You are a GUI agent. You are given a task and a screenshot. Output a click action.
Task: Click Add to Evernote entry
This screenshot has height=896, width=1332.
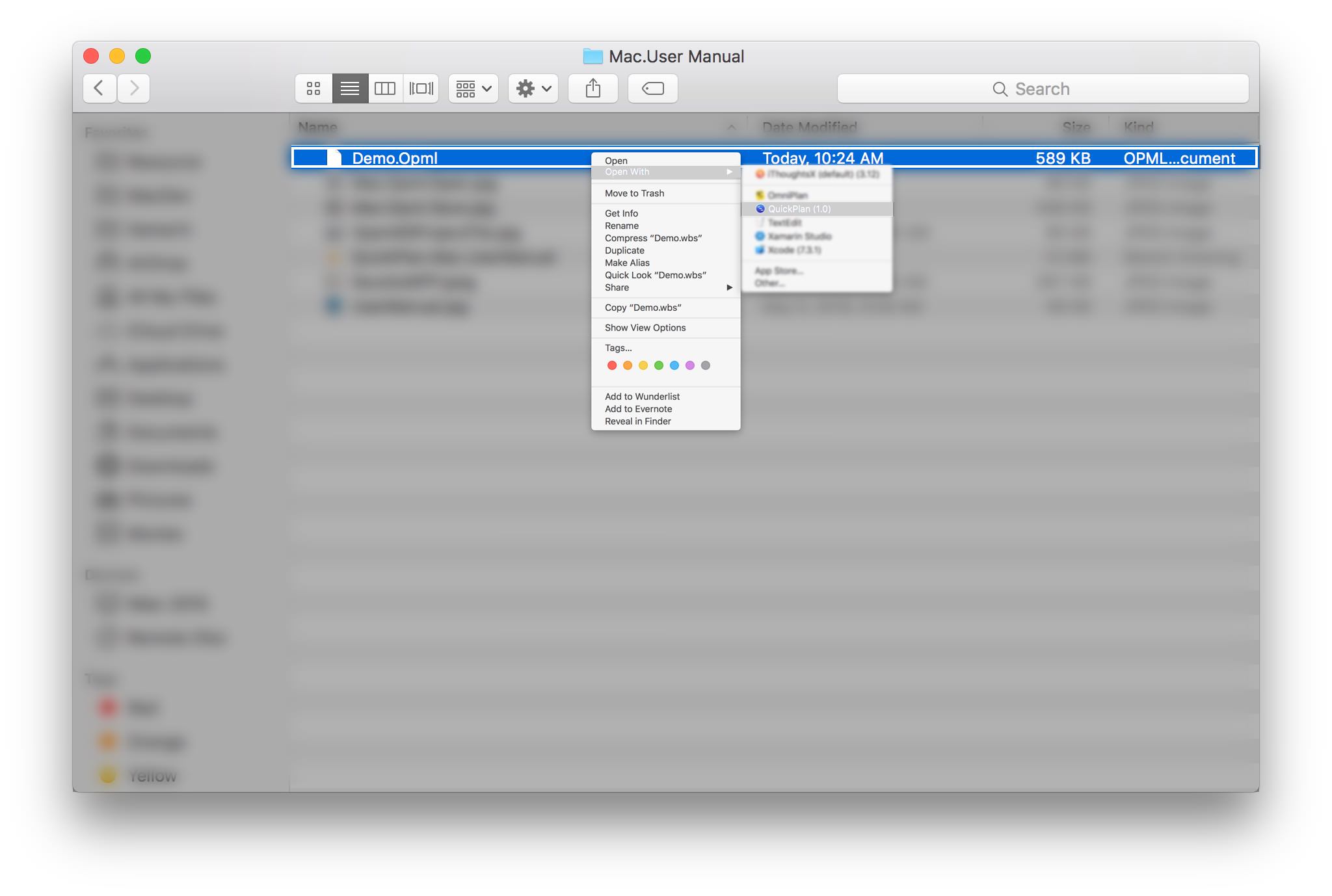638,409
